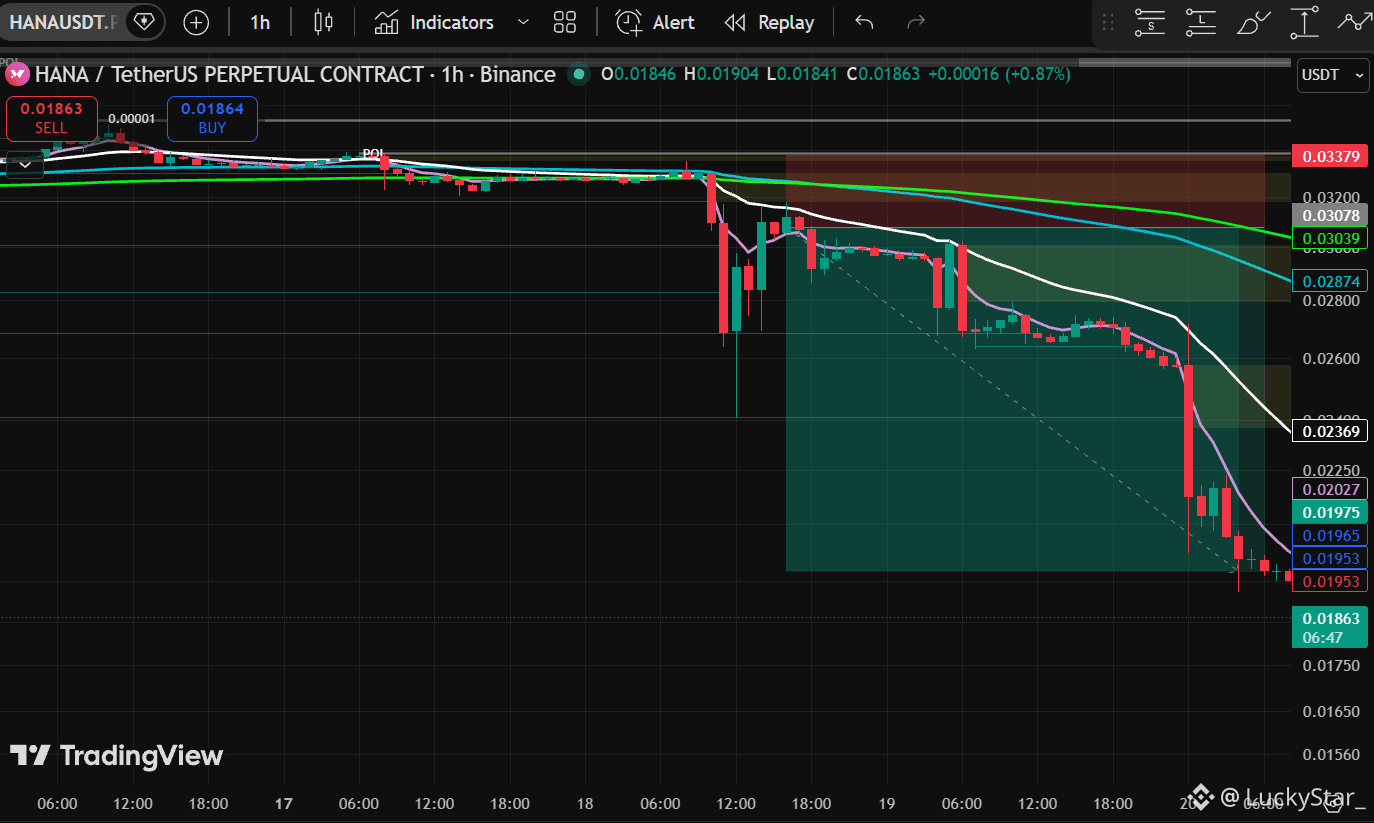Click the HANA / TetherUS PERPETUAL CONTRACT title
This screenshot has width=1374, height=823.
[295, 74]
